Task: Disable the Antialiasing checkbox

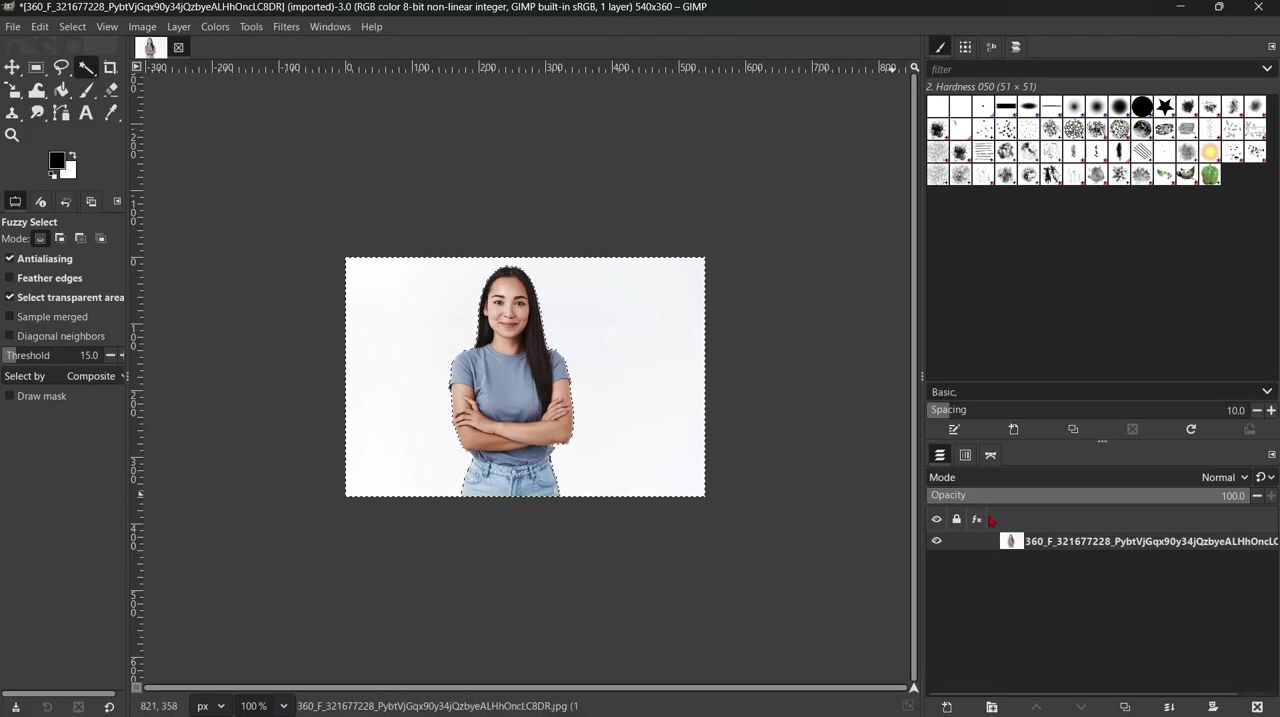Action: click(10, 259)
